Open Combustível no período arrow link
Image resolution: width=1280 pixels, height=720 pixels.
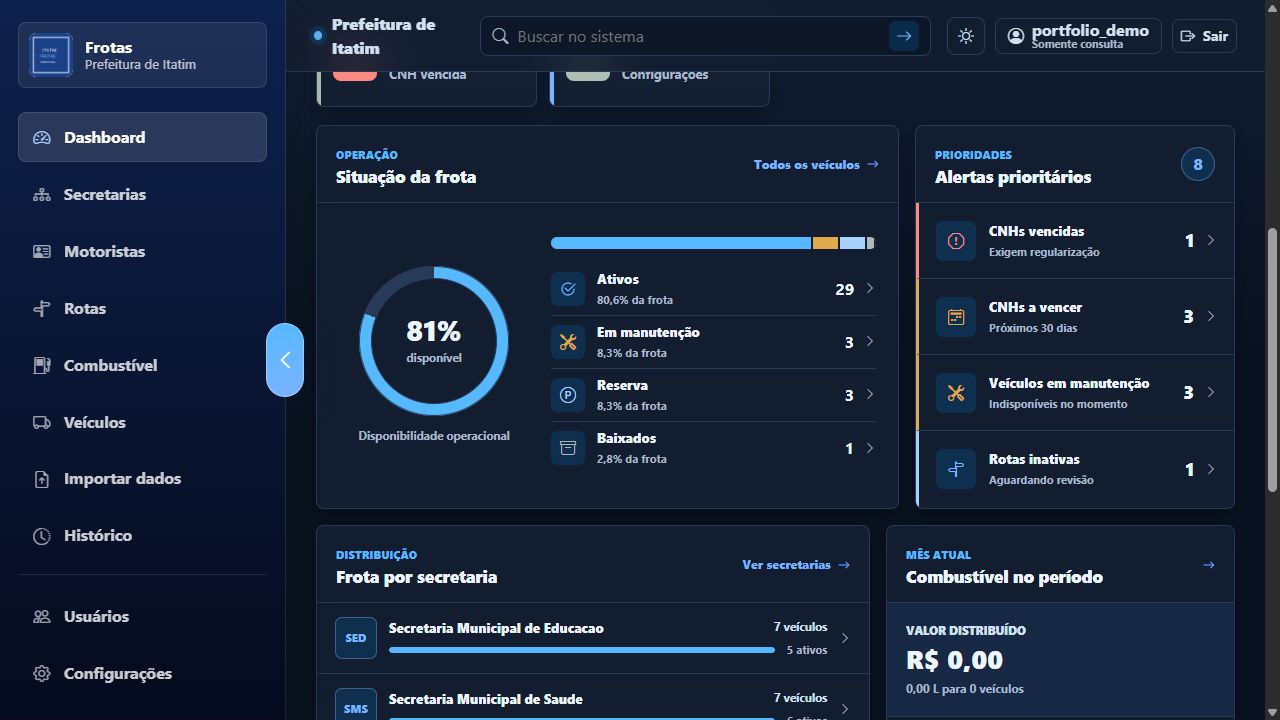coord(1209,565)
